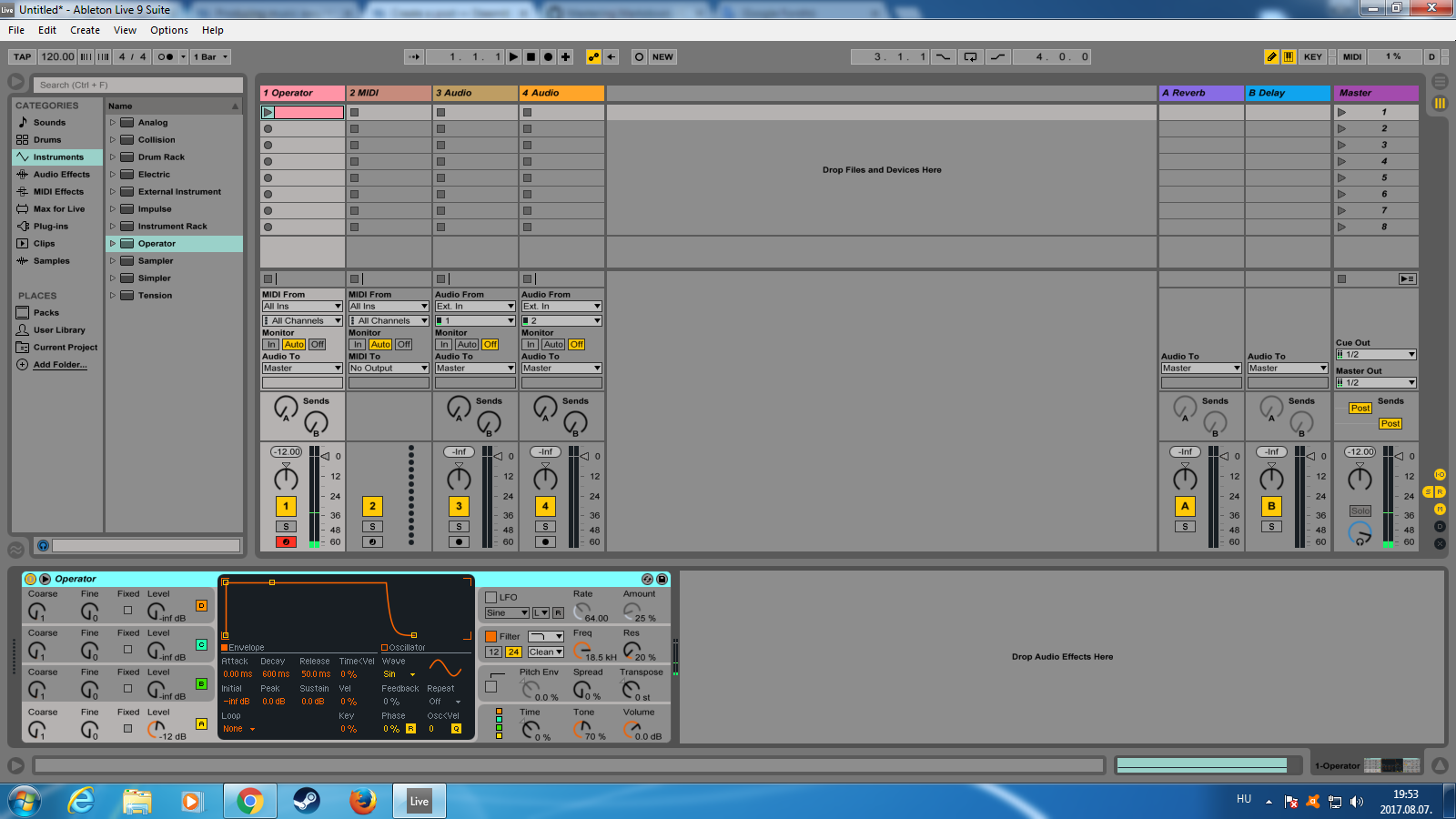Open the Cue Out dropdown
The width and height of the screenshot is (1456, 819).
coord(1376,354)
